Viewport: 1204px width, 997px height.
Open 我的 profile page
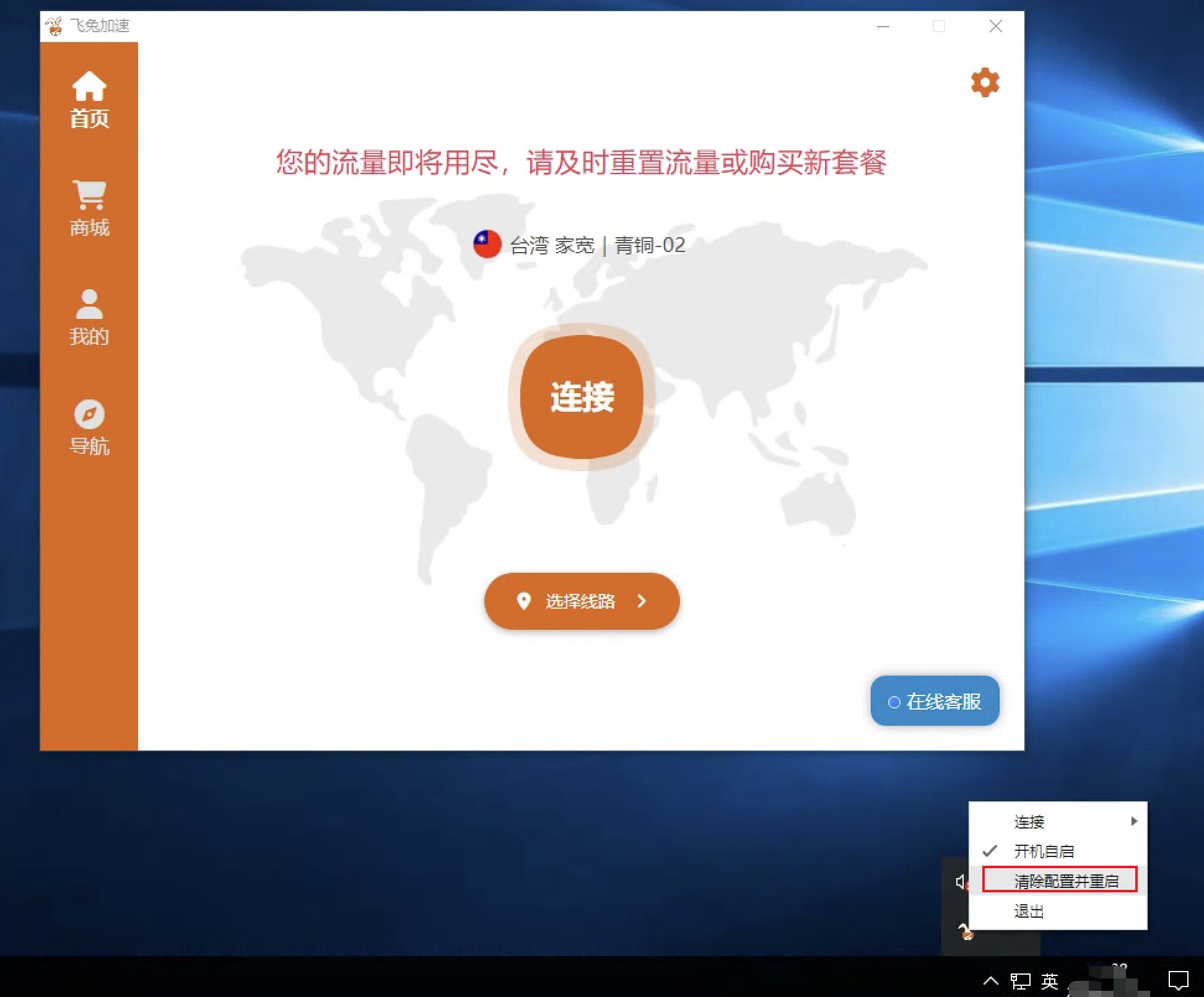(89, 318)
